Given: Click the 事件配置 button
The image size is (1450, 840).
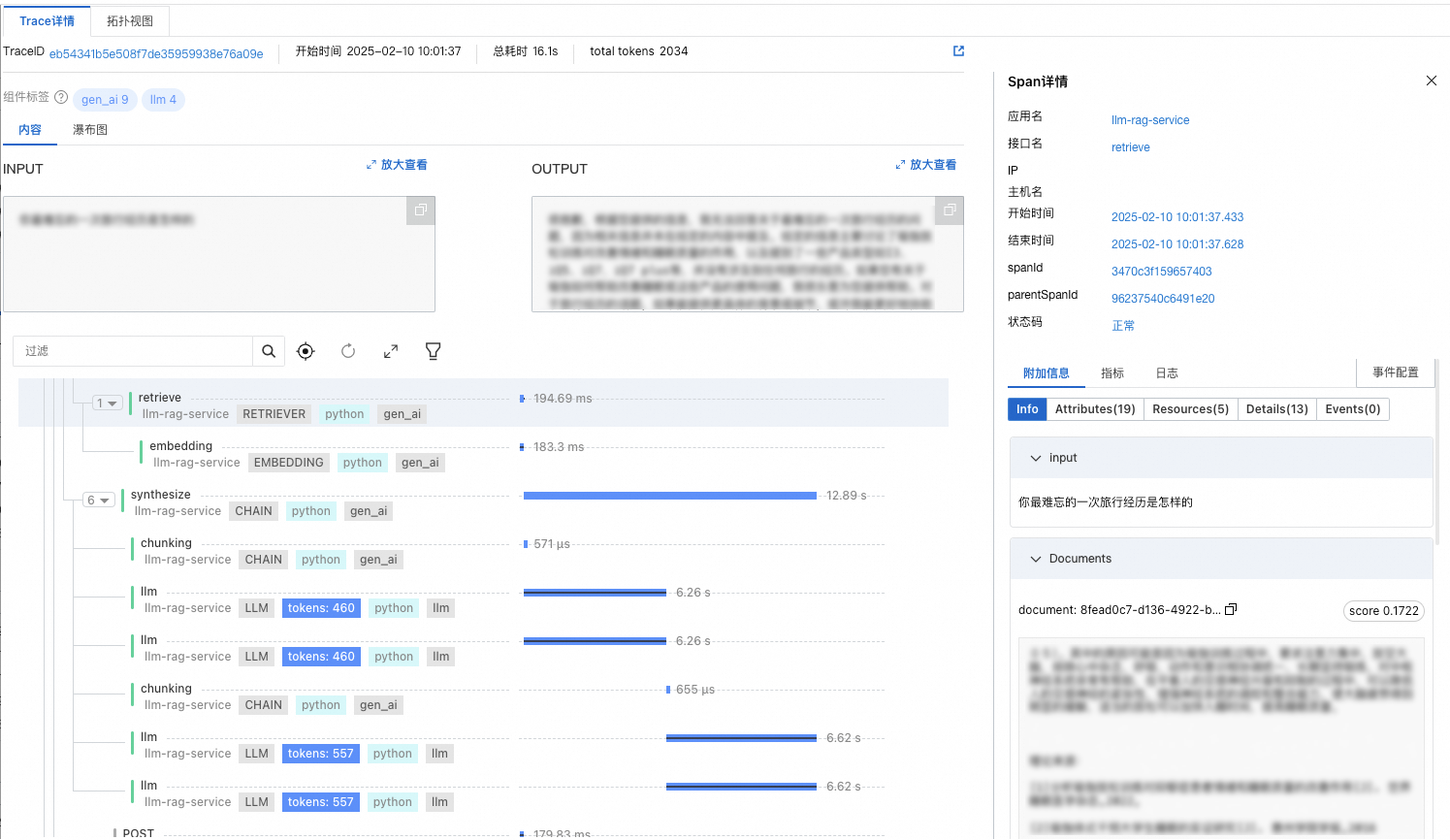Looking at the screenshot, I should tap(1396, 372).
